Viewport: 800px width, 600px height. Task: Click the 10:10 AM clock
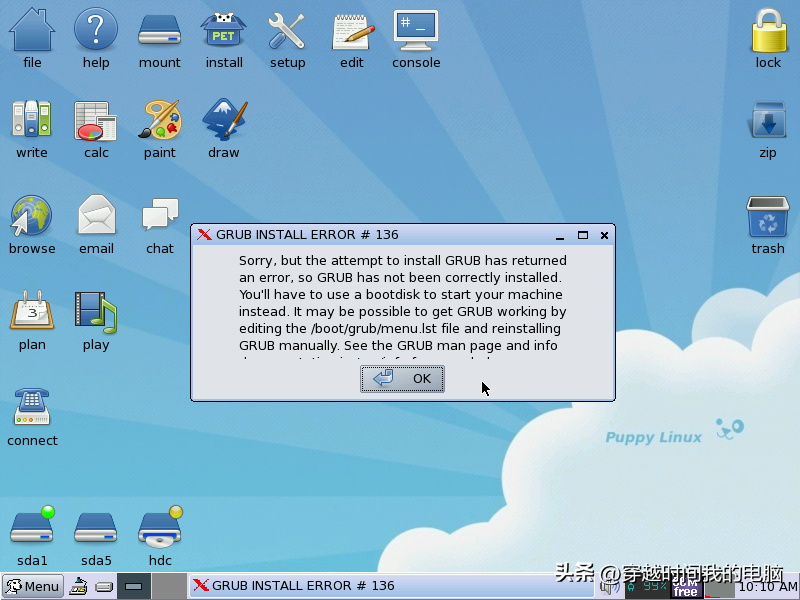point(767,587)
